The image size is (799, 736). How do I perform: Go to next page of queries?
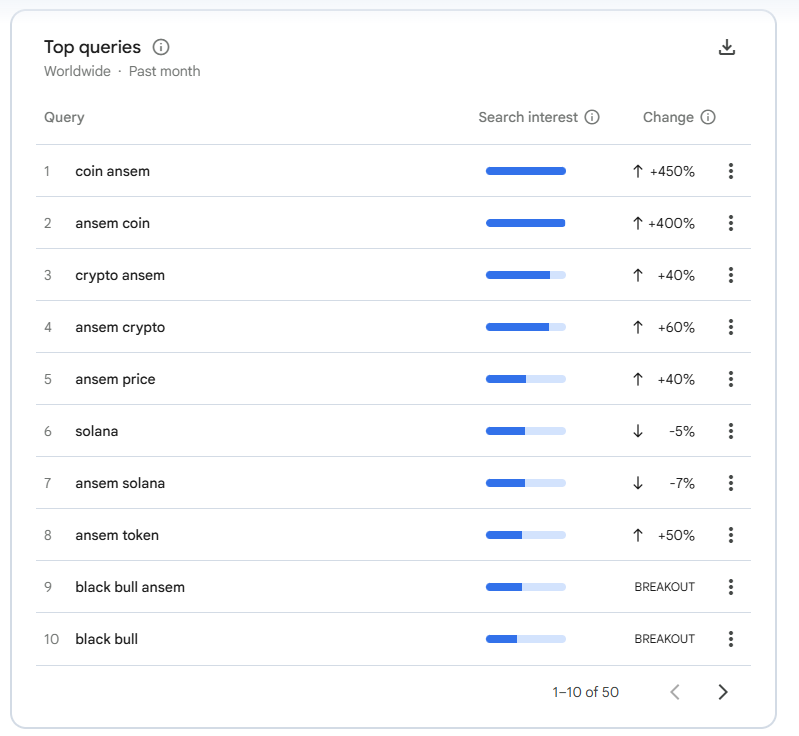(723, 692)
